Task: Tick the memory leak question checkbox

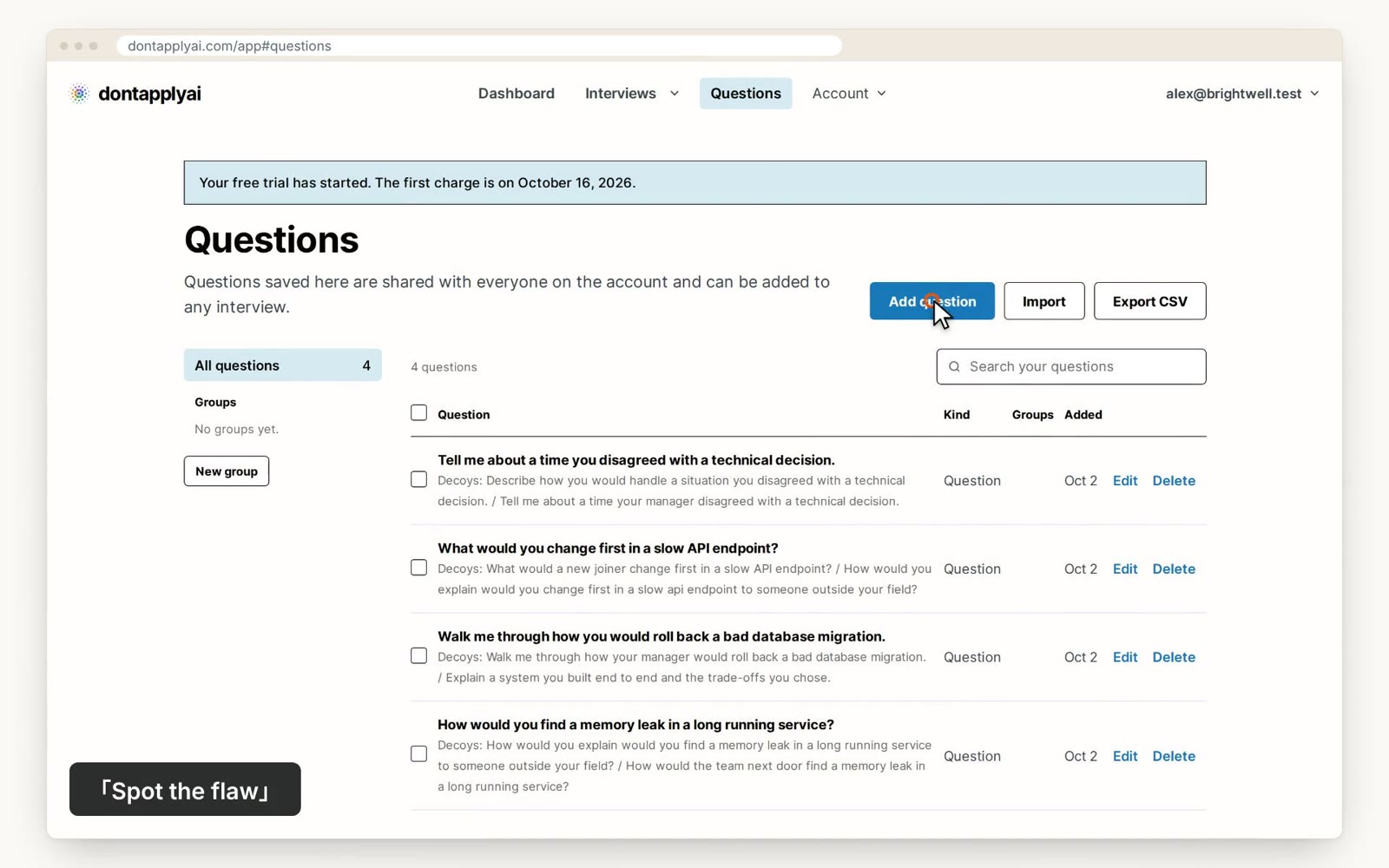Action: pos(418,754)
